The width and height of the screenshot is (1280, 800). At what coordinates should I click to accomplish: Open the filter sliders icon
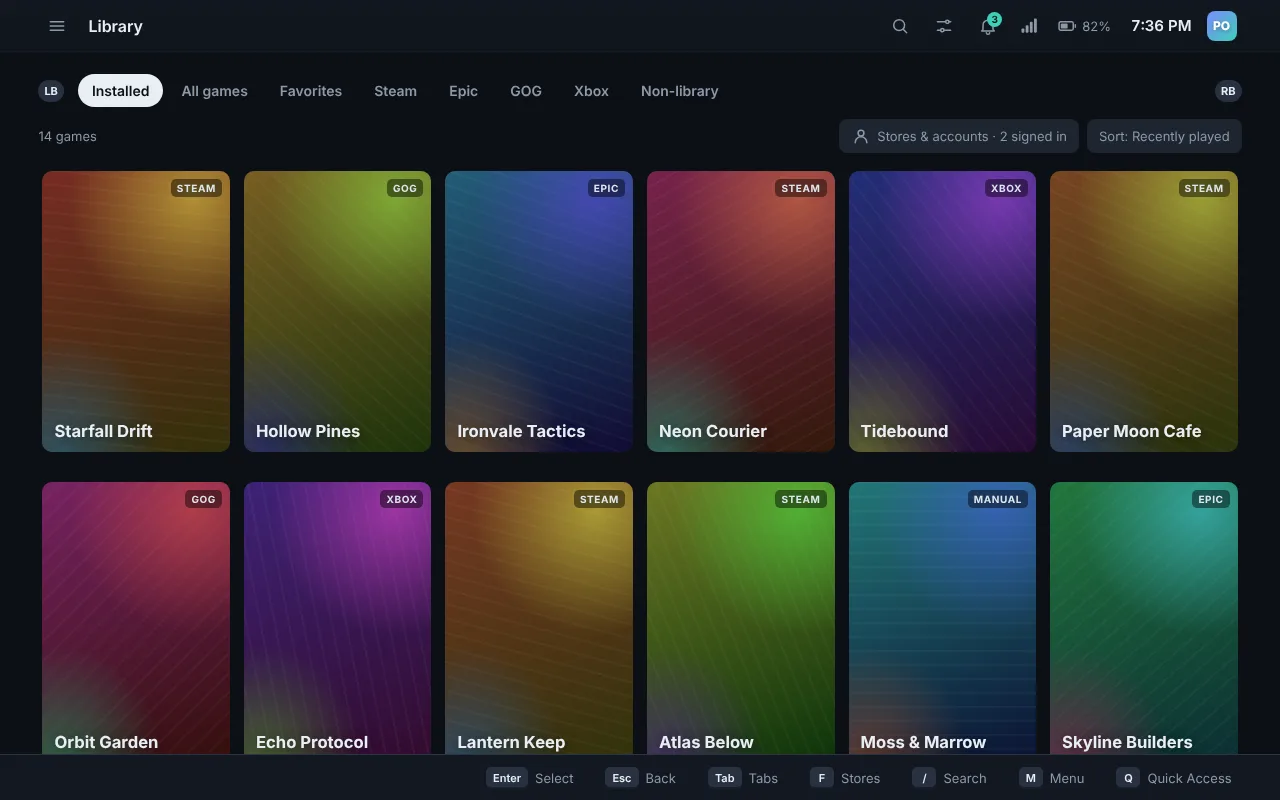click(x=944, y=26)
